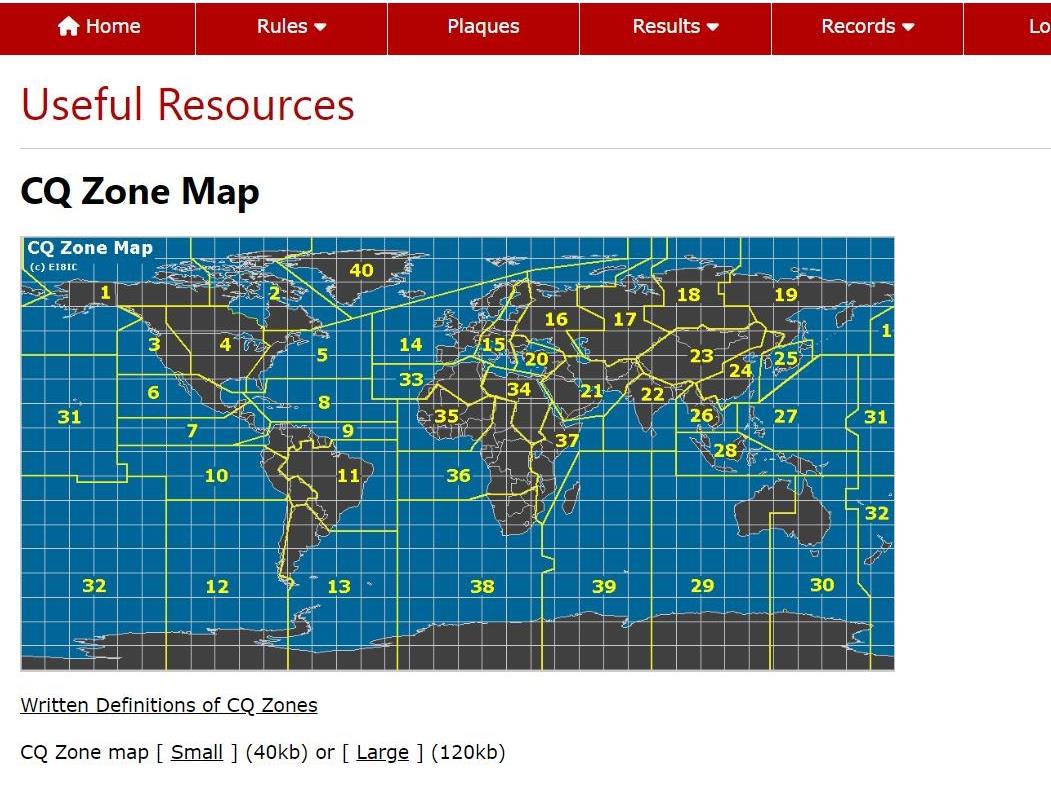The image size is (1051, 788).
Task: Click the cut-off nav item after Records
Action: [x=1037, y=27]
